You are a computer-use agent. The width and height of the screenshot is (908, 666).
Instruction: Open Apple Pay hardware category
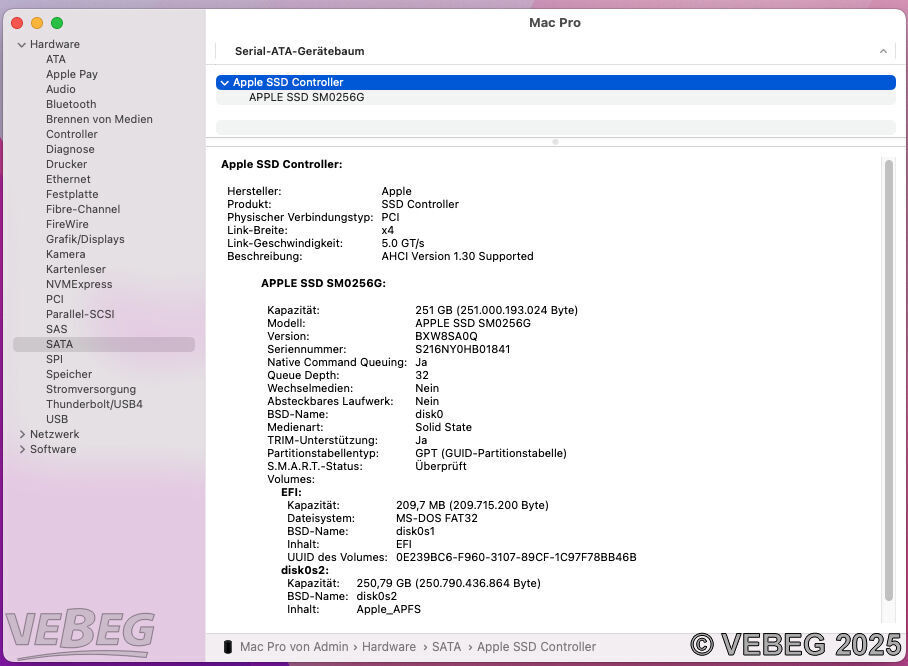[72, 74]
